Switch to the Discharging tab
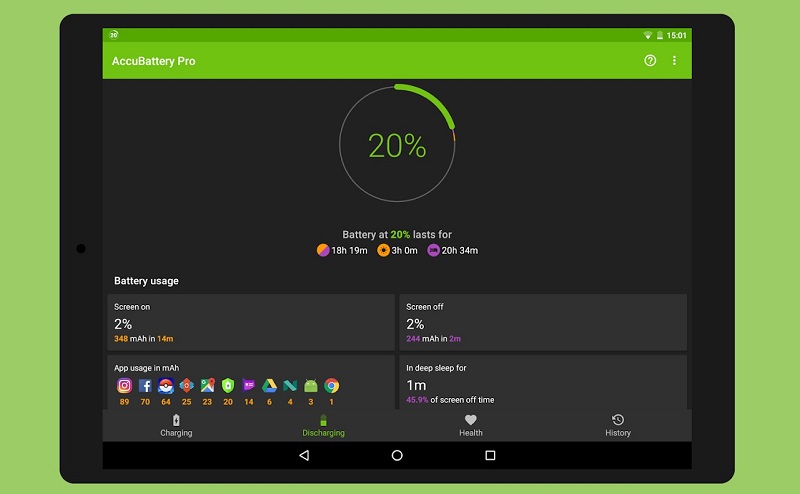The width and height of the screenshot is (800, 494). pyautogui.click(x=323, y=426)
